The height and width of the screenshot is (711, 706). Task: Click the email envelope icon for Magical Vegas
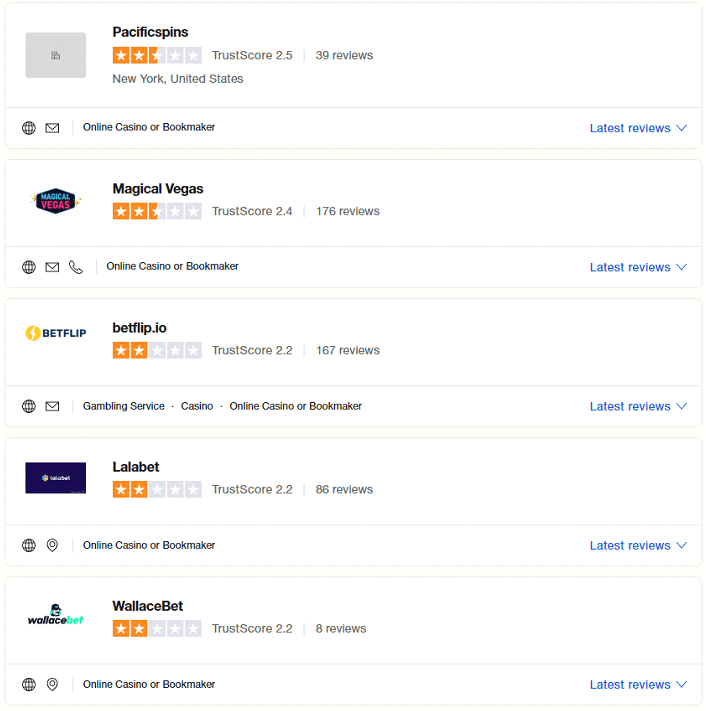pos(52,267)
